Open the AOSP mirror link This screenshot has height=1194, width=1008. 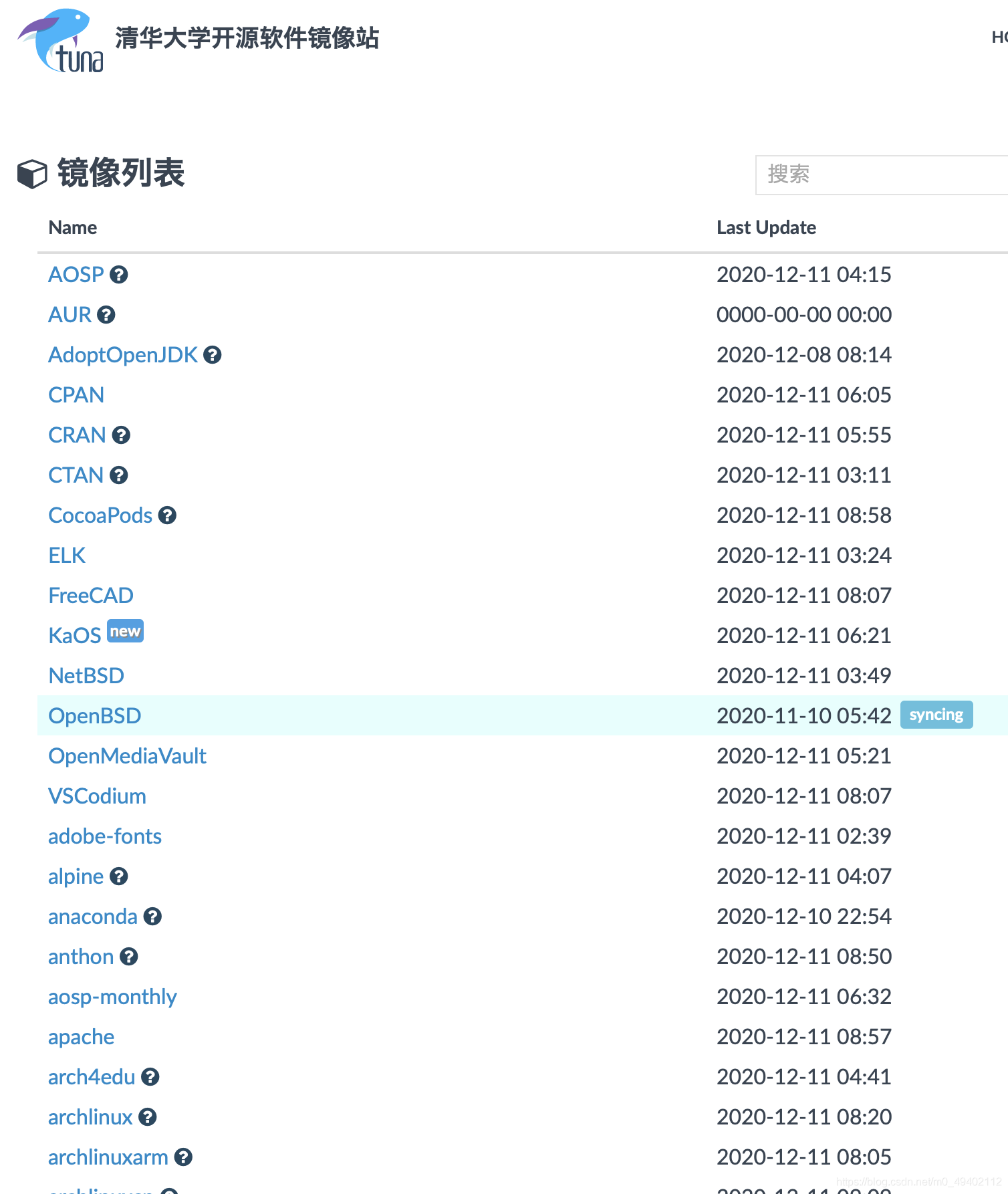point(76,275)
